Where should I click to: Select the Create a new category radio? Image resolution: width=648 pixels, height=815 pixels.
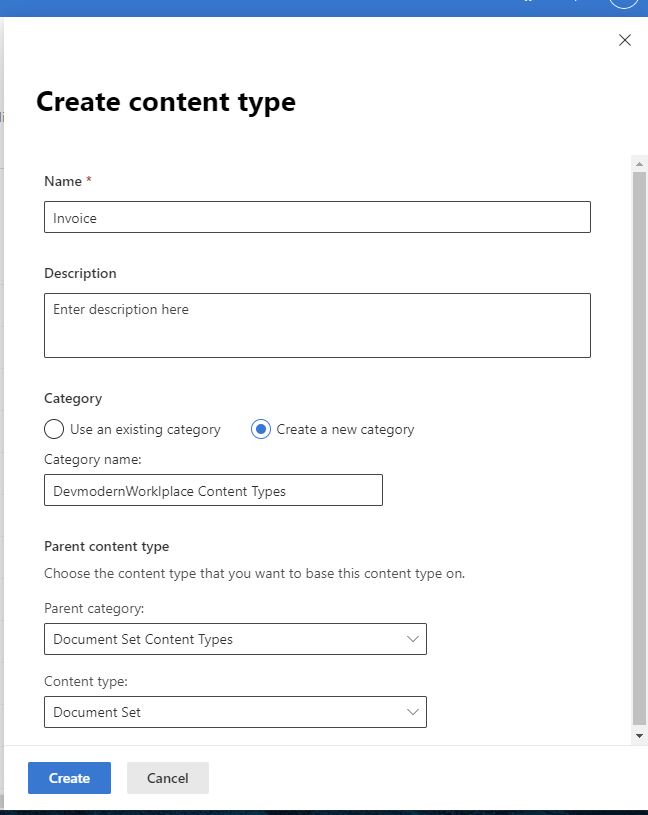(x=261, y=429)
